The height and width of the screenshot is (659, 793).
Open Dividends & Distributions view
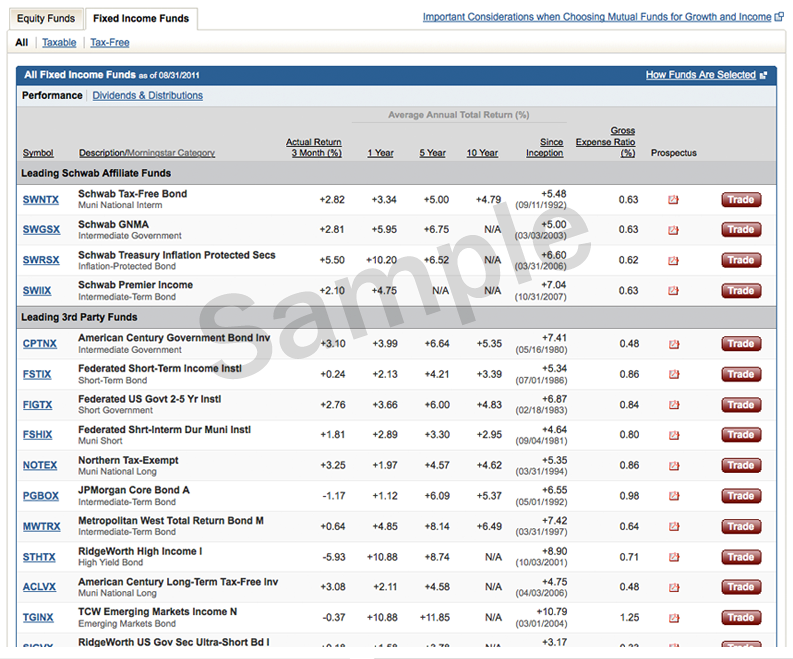(x=148, y=96)
